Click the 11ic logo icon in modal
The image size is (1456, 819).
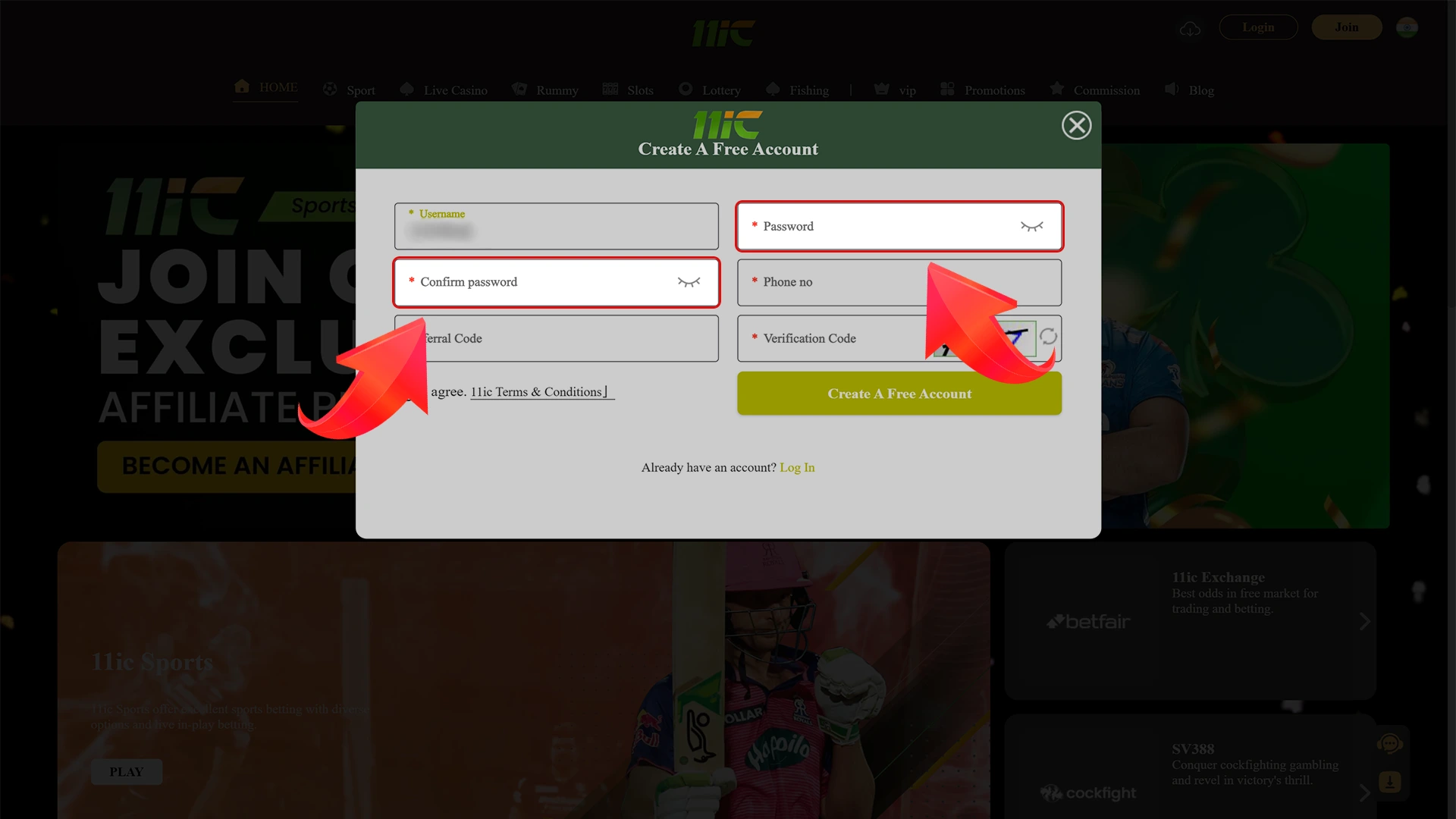tap(727, 121)
